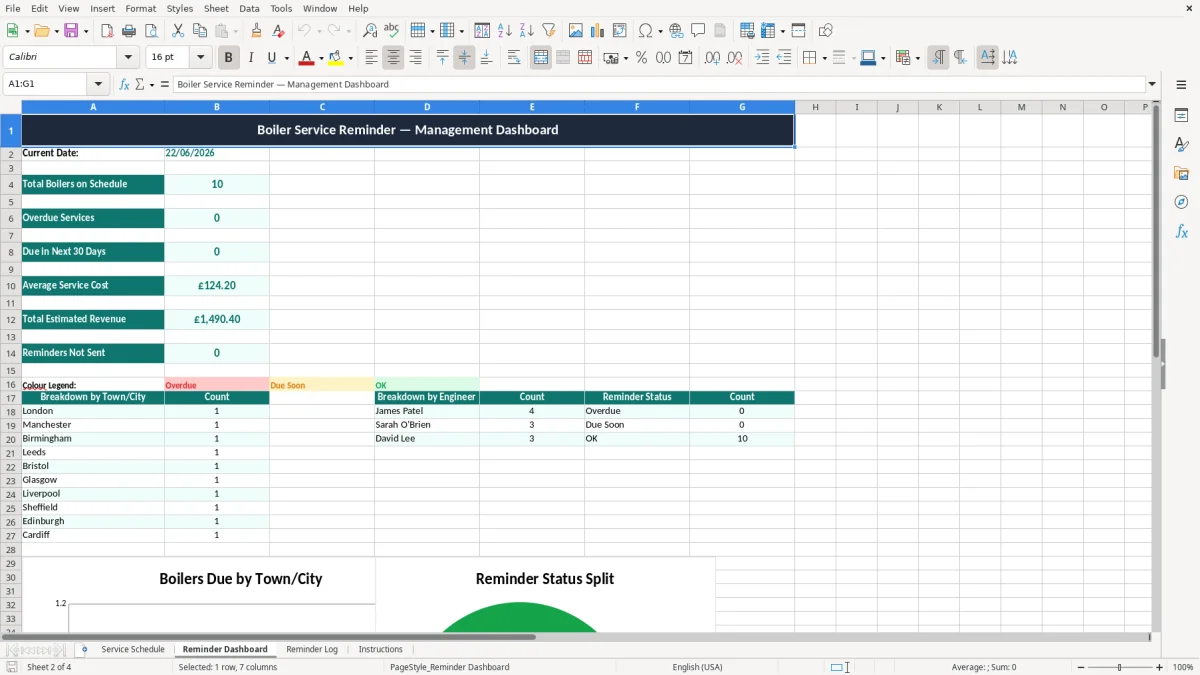Increase indent icon
This screenshot has height=675, width=1200.
[x=762, y=58]
